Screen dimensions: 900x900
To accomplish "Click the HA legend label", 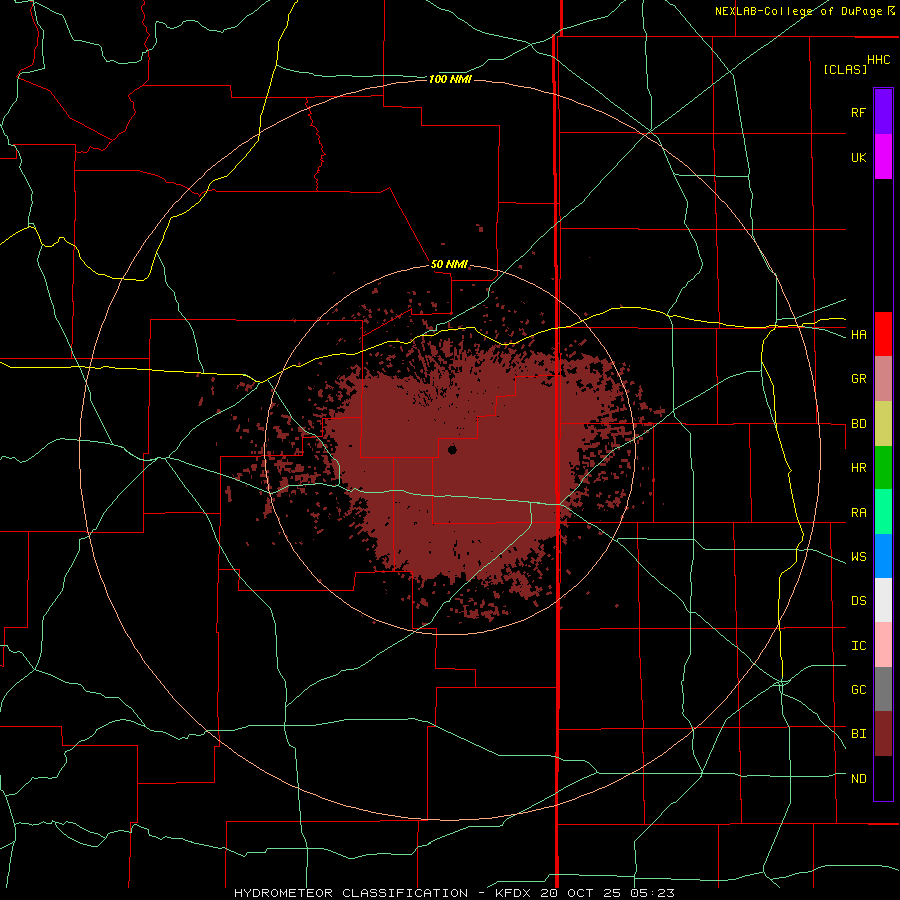I will click(x=858, y=335).
